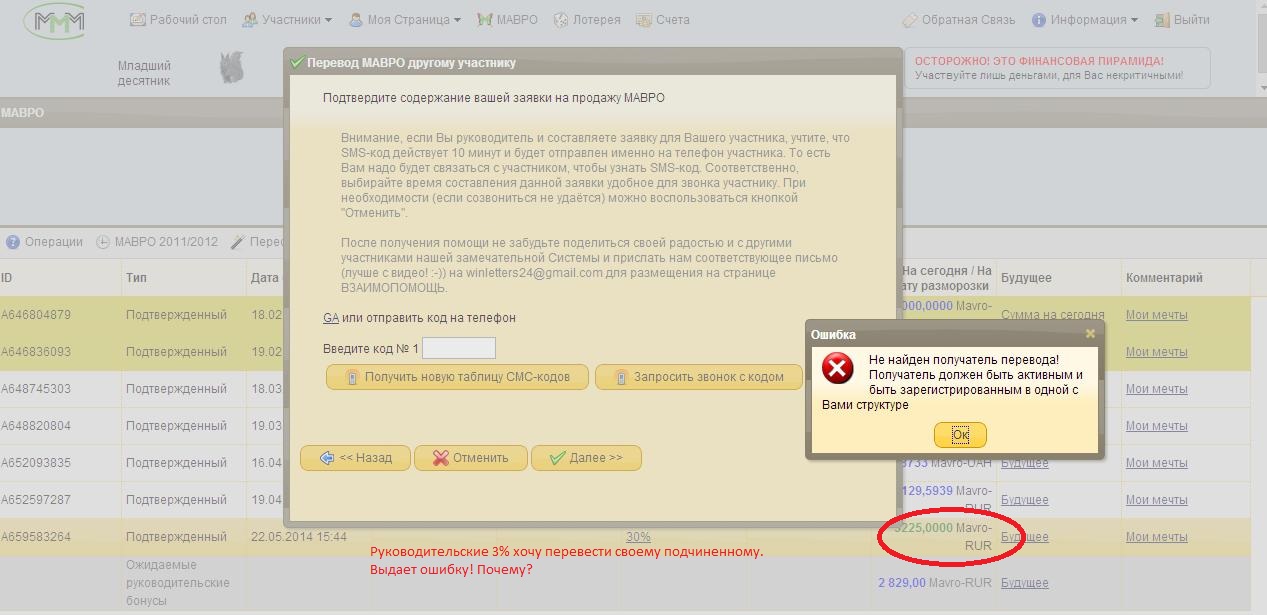Viewport: 1267px width, 615px height.
Task: Click the MMM logo
Action: coord(56,21)
